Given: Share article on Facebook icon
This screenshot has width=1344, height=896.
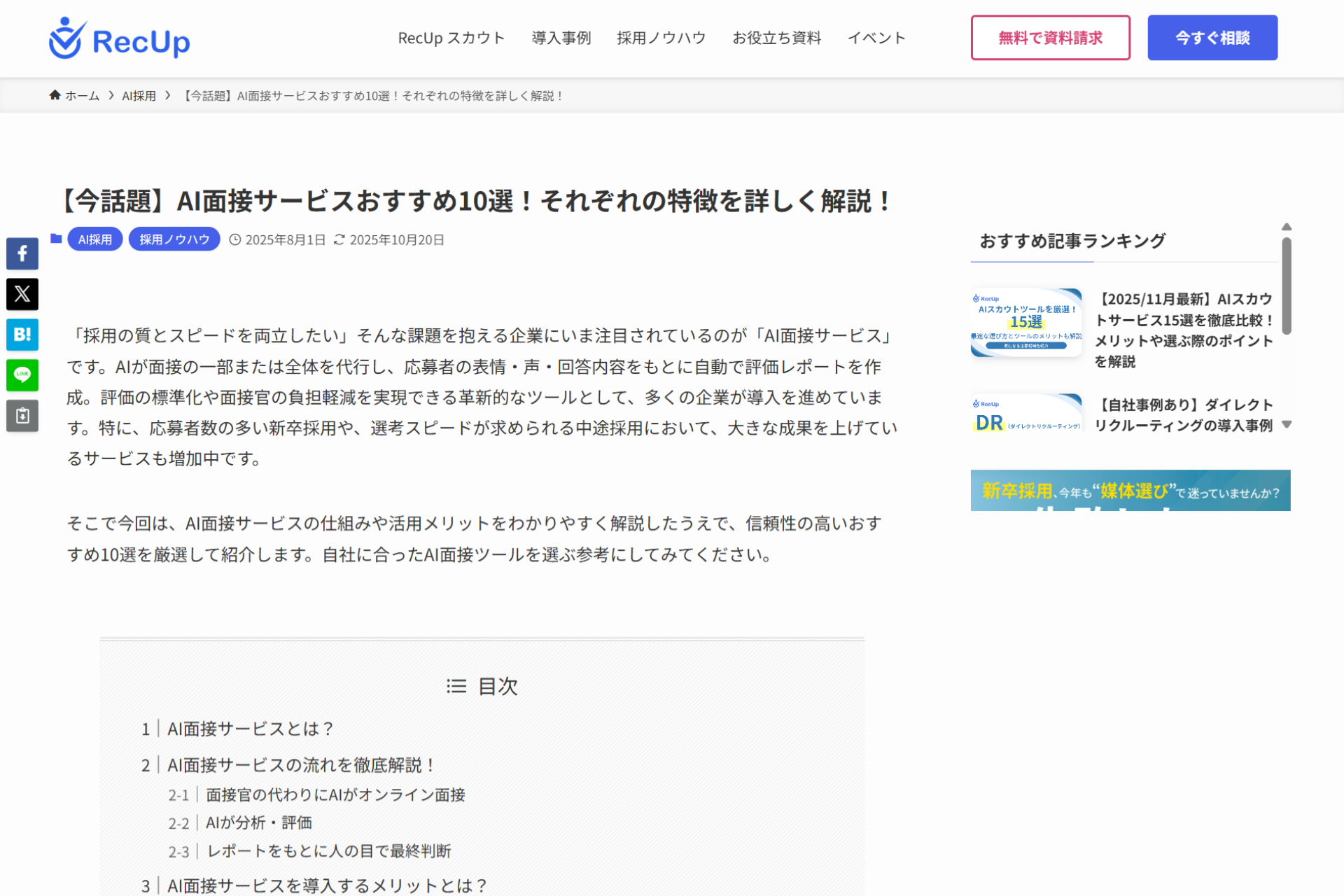Looking at the screenshot, I should tap(22, 253).
